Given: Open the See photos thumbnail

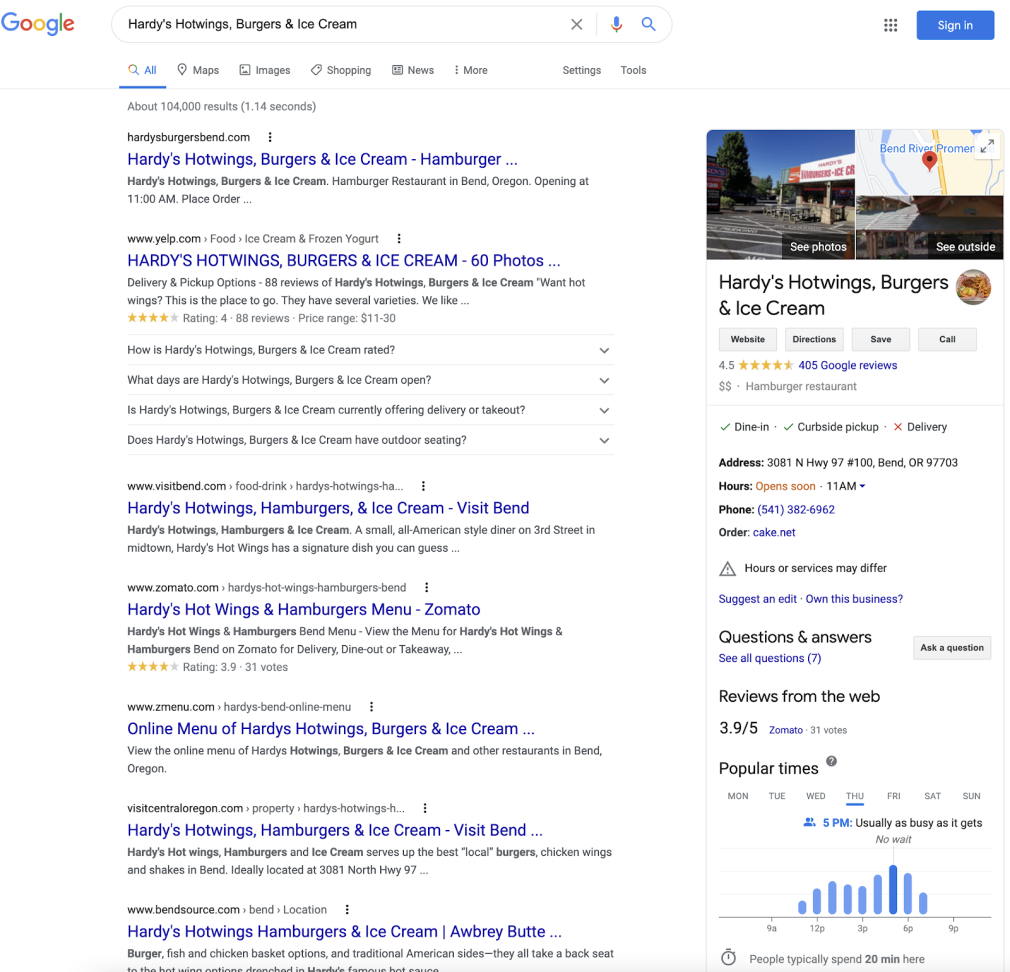Looking at the screenshot, I should (781, 195).
